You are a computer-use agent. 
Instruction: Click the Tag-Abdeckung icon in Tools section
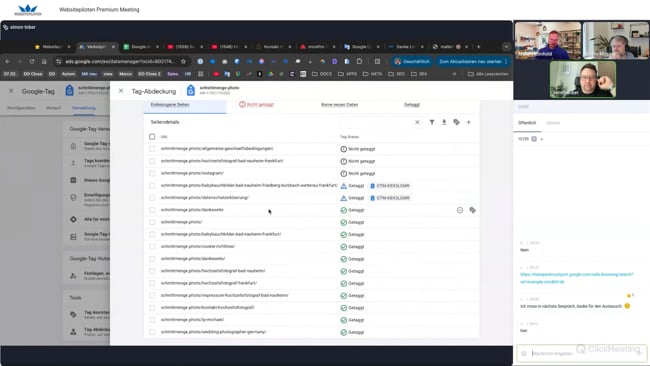(73, 332)
